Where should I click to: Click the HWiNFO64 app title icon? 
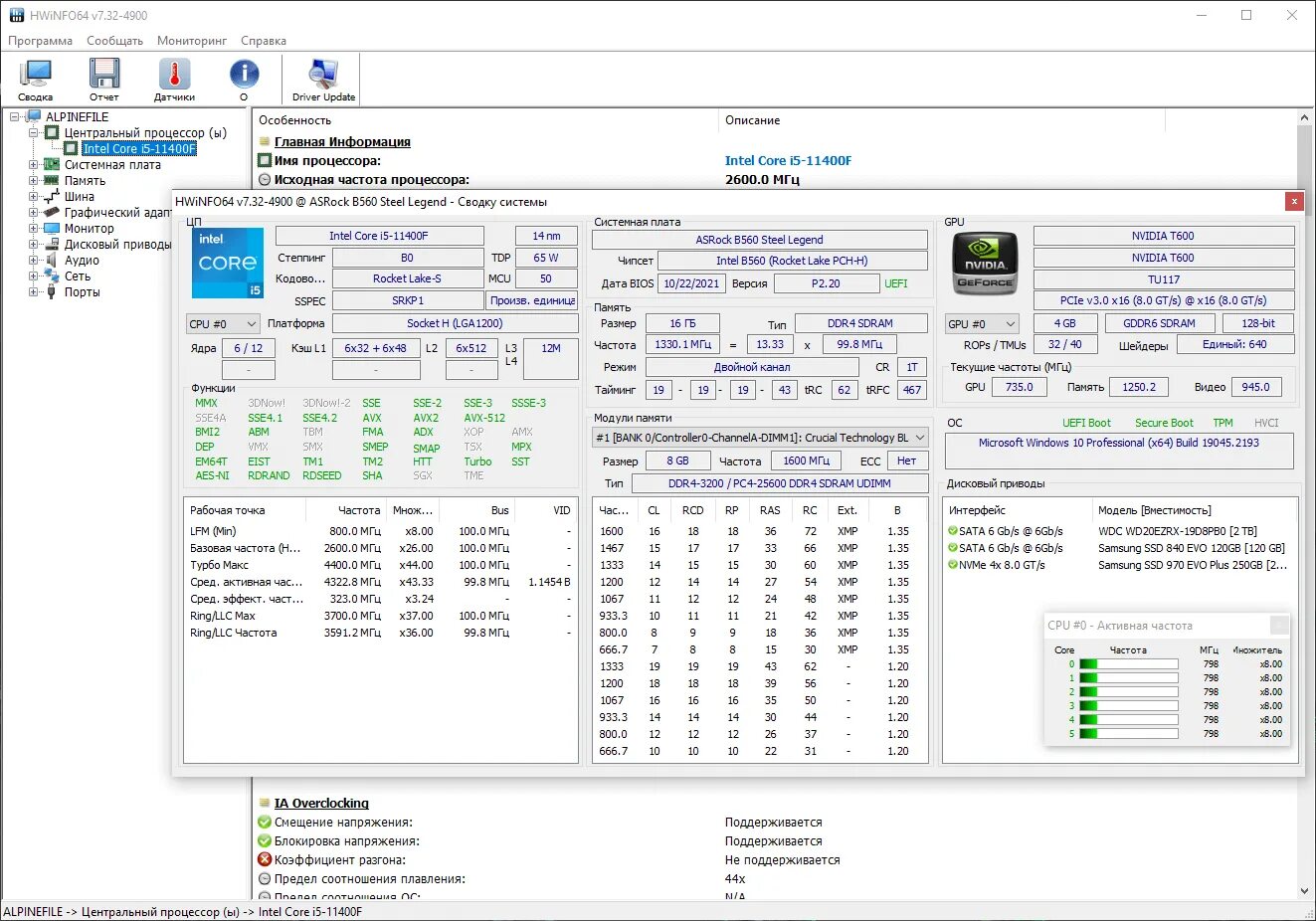point(16,15)
